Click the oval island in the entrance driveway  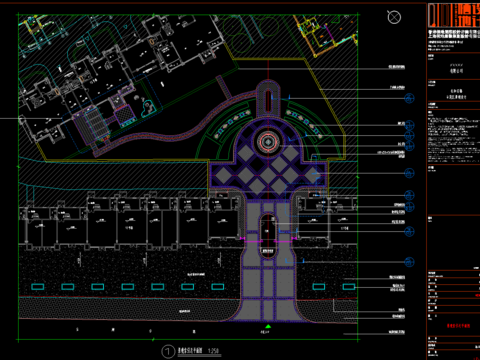point(268,236)
